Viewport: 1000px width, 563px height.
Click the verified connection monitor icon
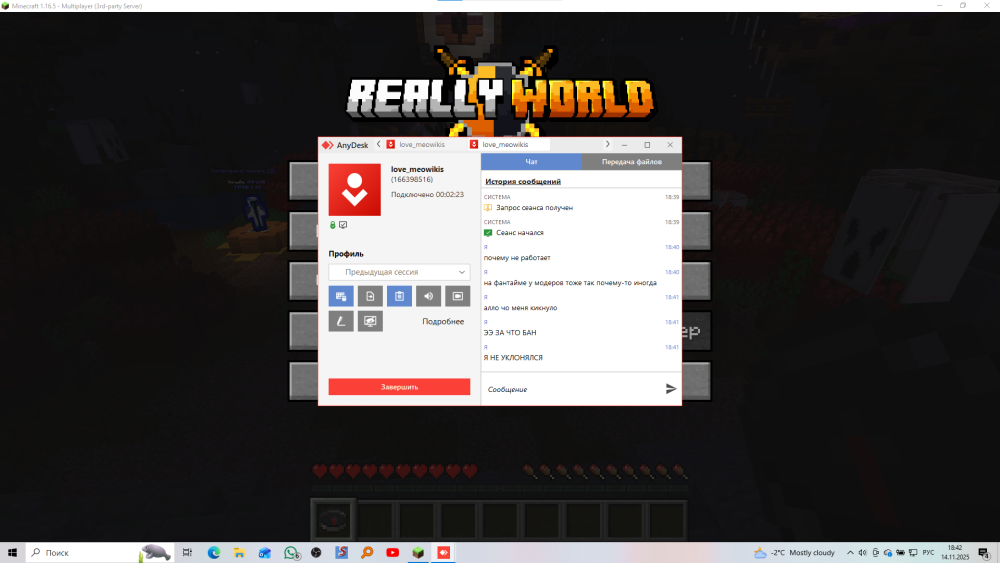pyautogui.click(x=343, y=225)
